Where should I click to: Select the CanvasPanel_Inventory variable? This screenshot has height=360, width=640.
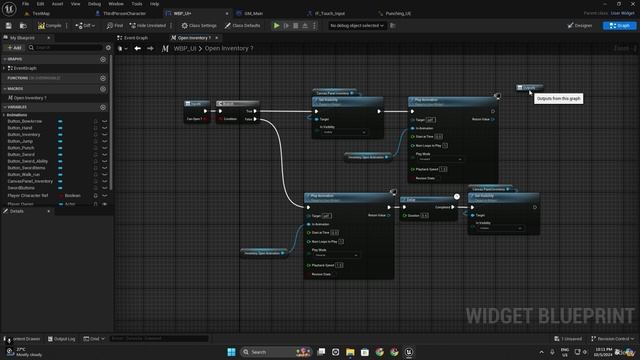[30, 181]
